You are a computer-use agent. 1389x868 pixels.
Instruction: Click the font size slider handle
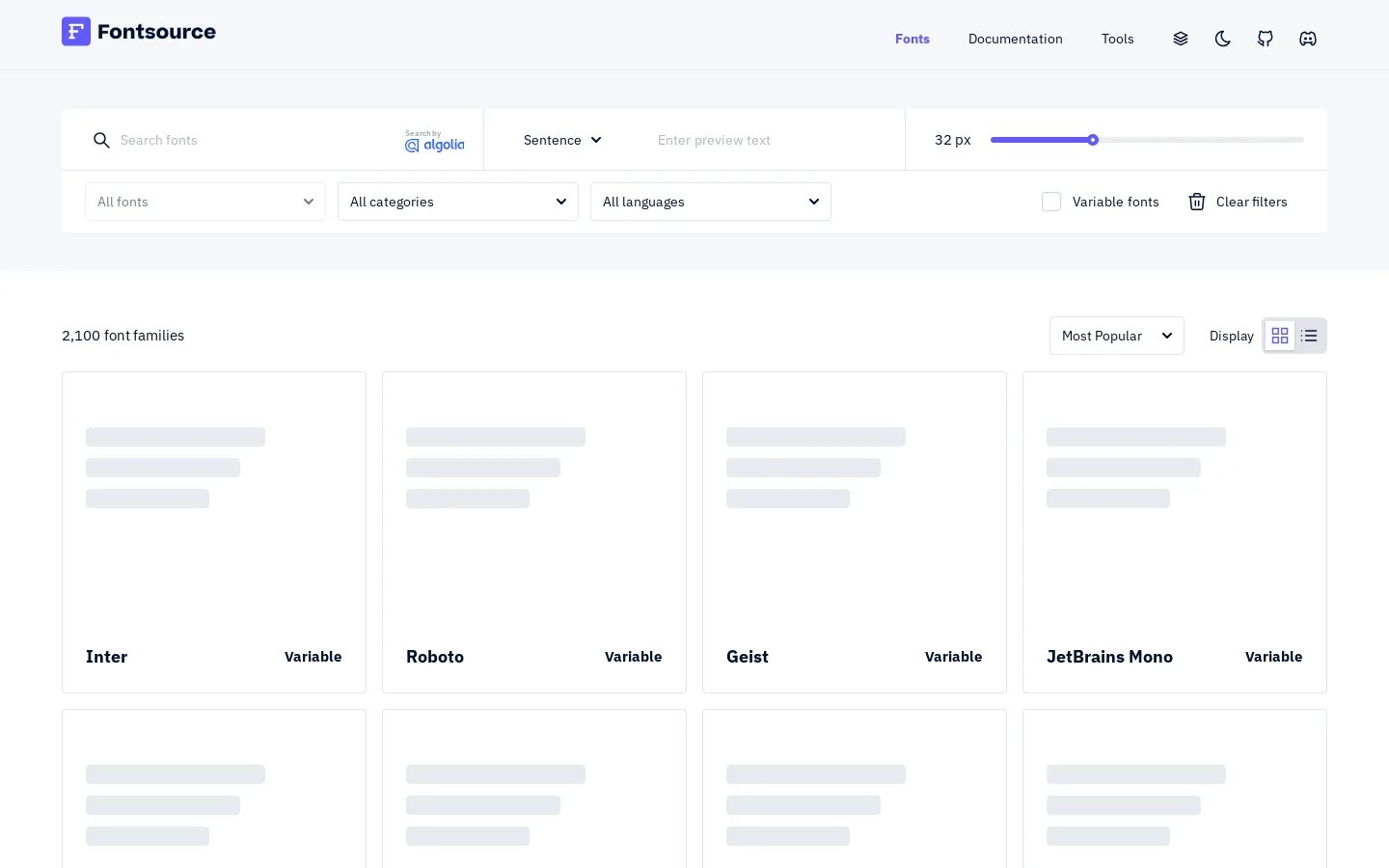[1093, 140]
